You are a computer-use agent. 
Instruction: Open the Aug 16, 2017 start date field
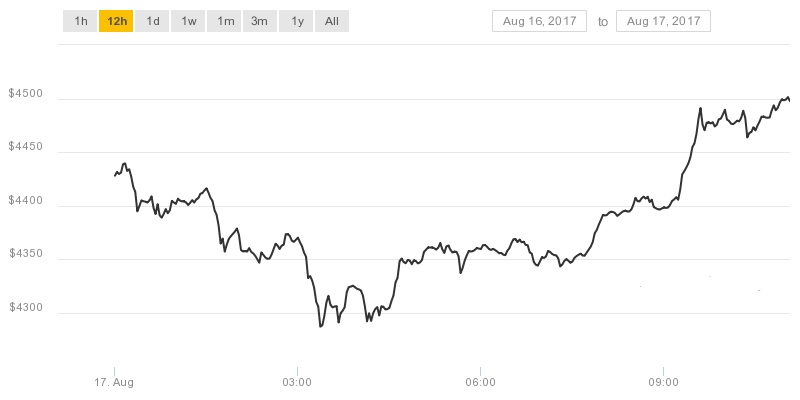[540, 21]
